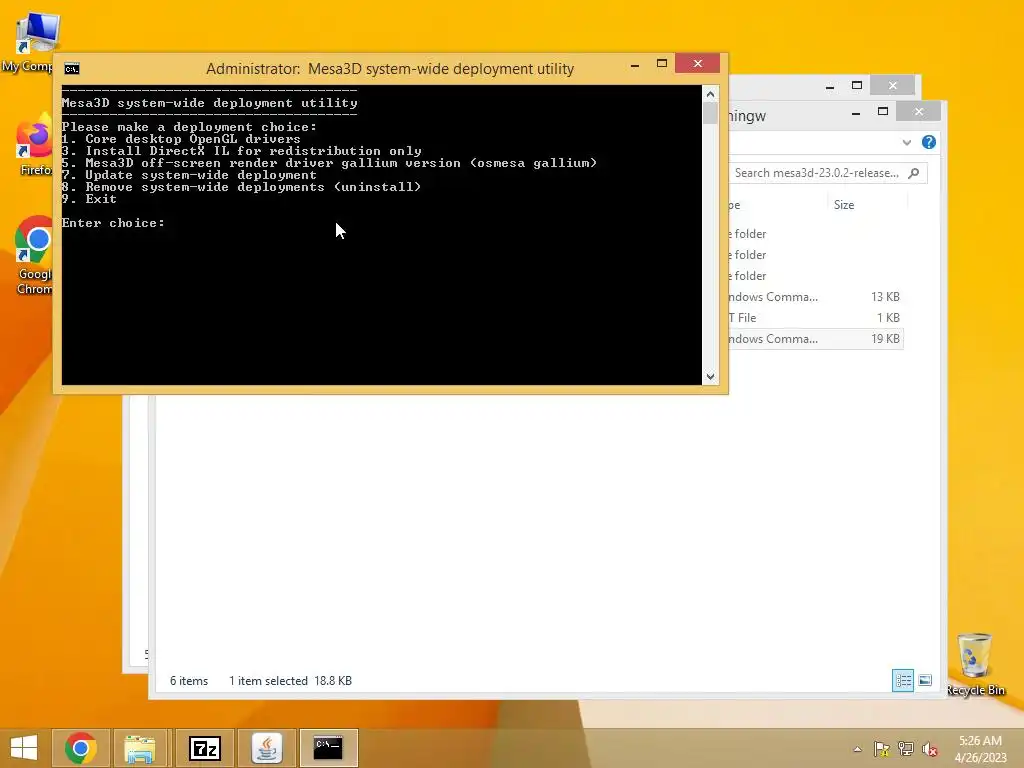
Task: Switch Explorer to details view icon
Action: point(903,680)
